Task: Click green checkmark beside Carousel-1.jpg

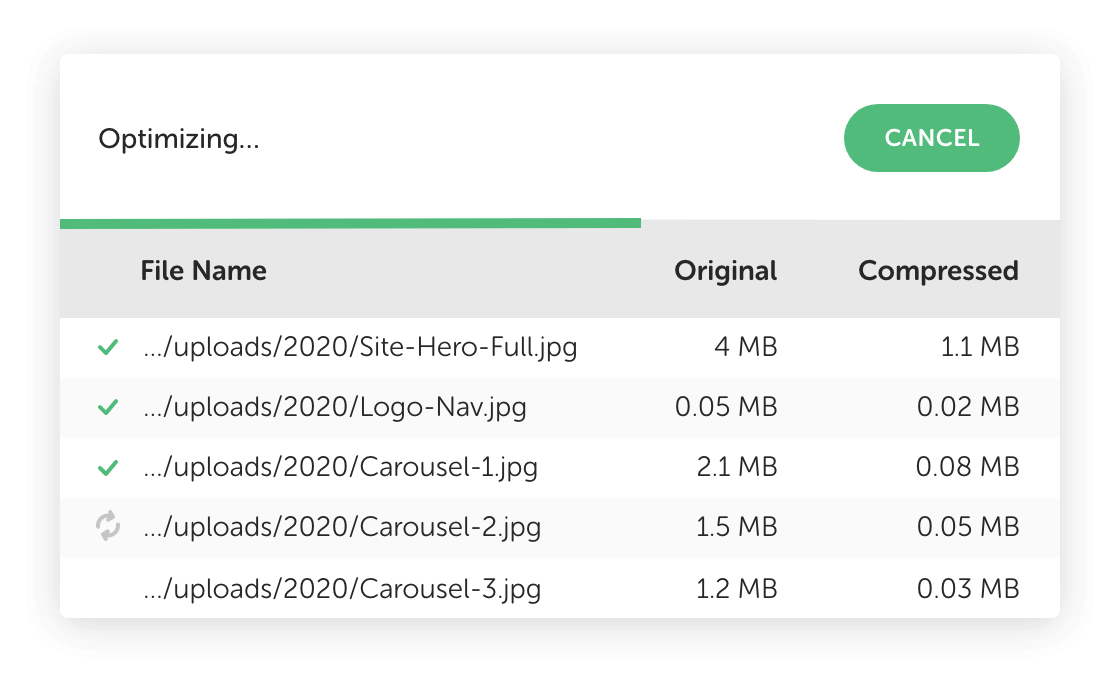Action: (x=108, y=468)
